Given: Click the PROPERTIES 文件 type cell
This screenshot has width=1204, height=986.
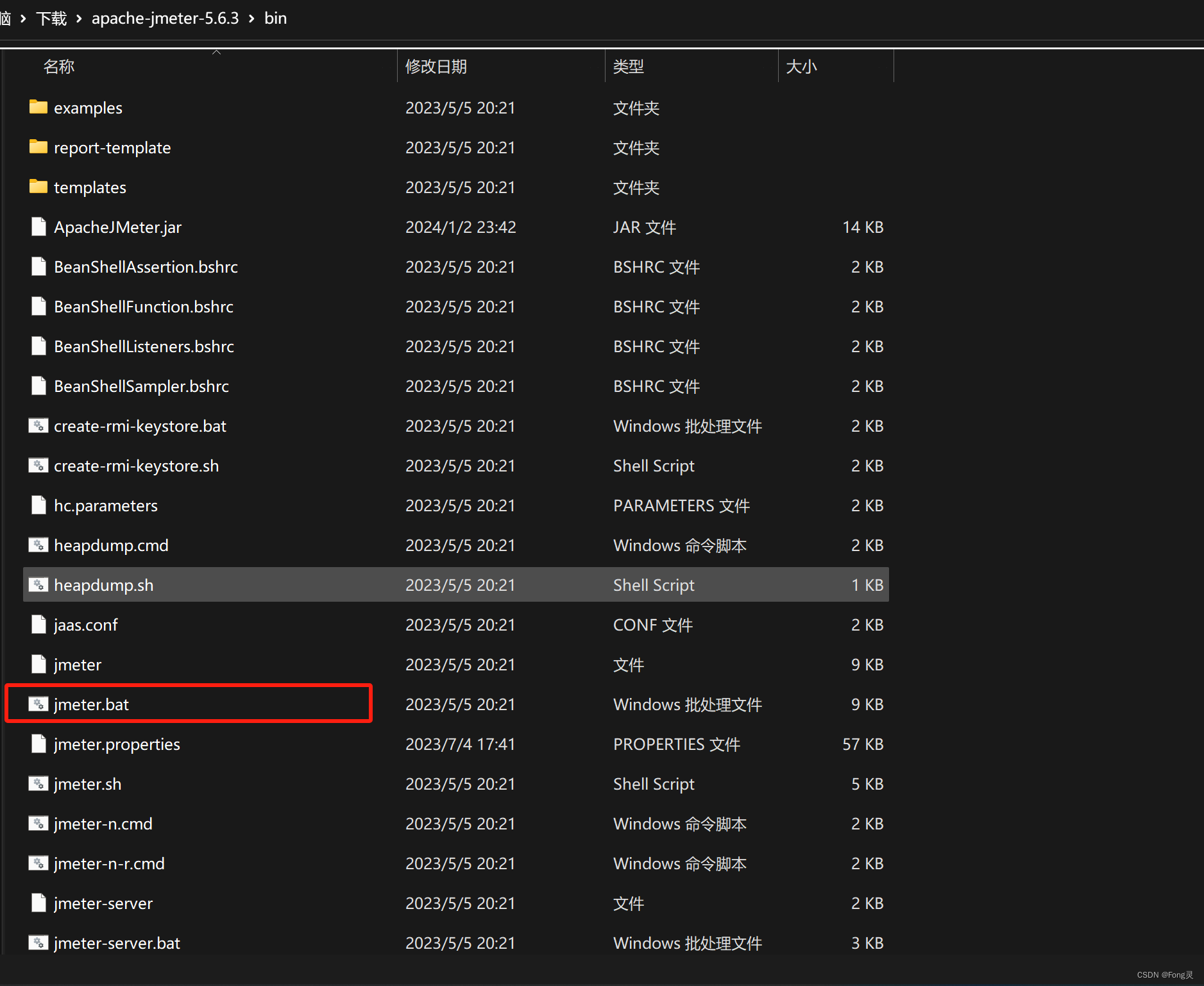Looking at the screenshot, I should pyautogui.click(x=676, y=744).
